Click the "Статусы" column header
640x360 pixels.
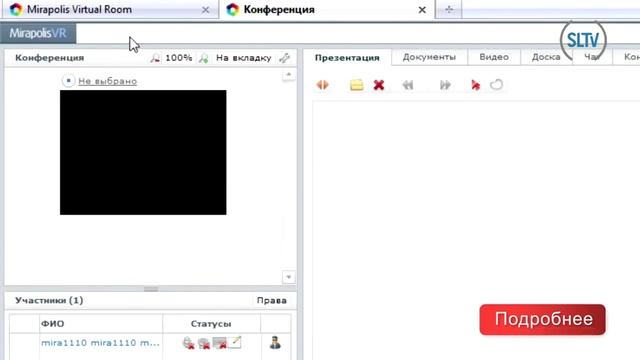[x=211, y=324]
